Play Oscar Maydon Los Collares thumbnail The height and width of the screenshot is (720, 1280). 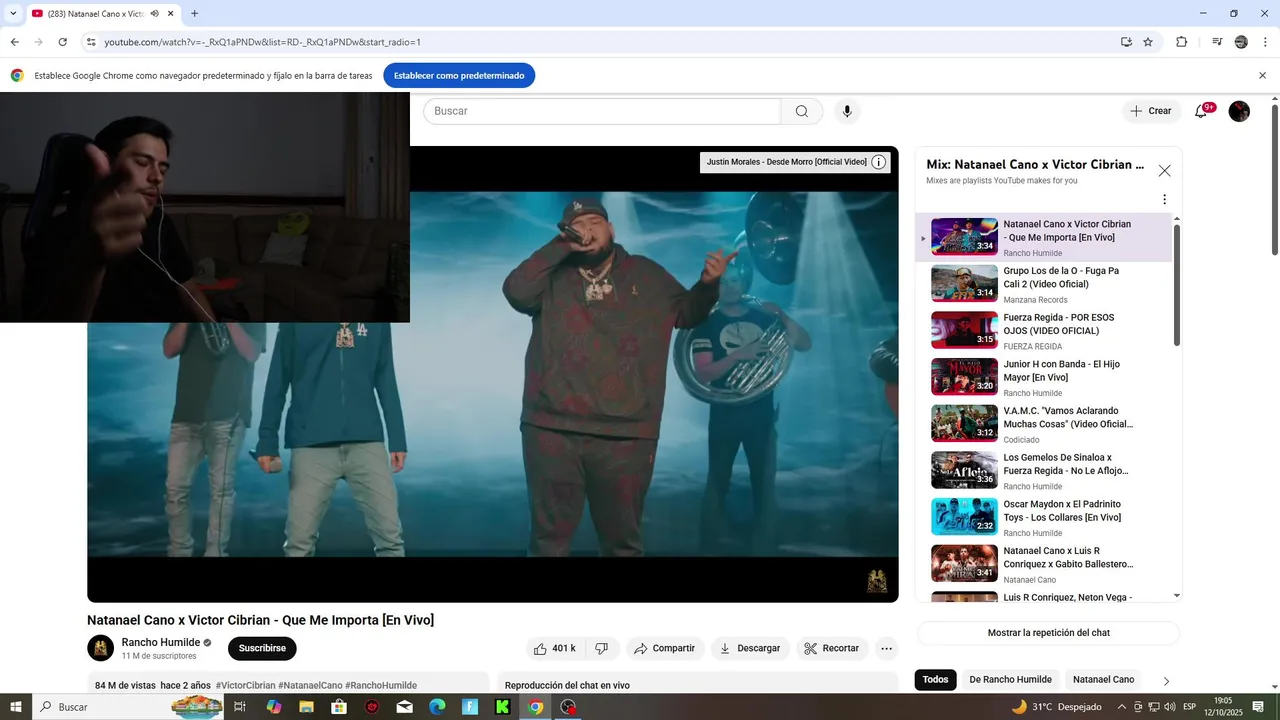click(x=964, y=517)
